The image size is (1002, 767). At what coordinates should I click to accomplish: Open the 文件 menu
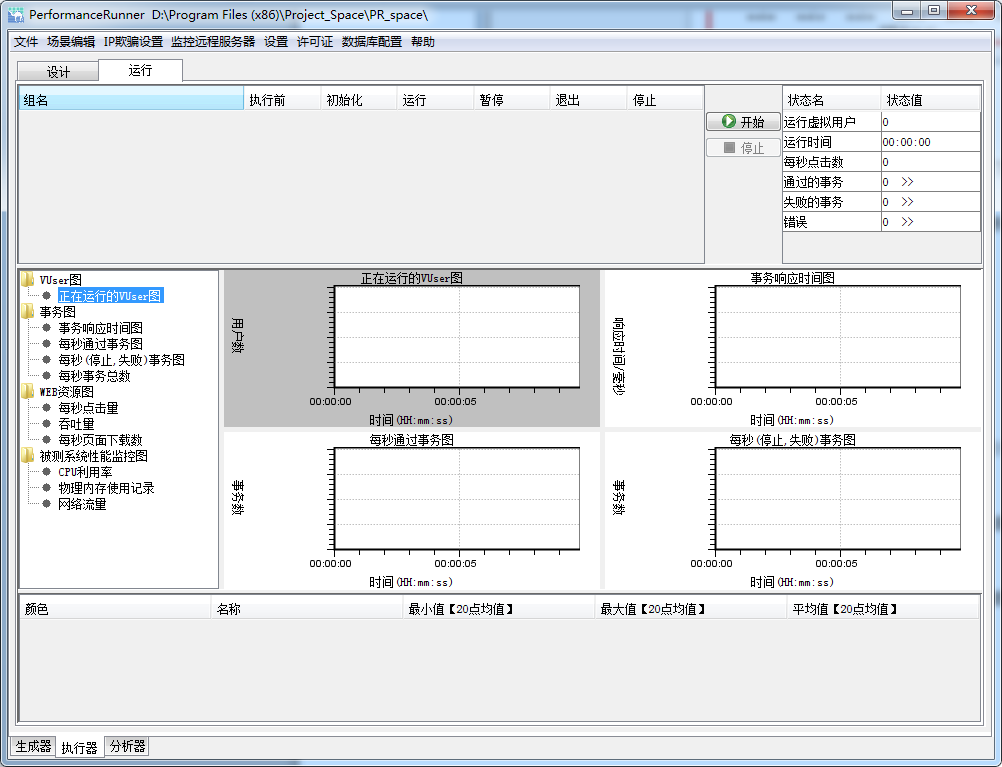(26, 42)
